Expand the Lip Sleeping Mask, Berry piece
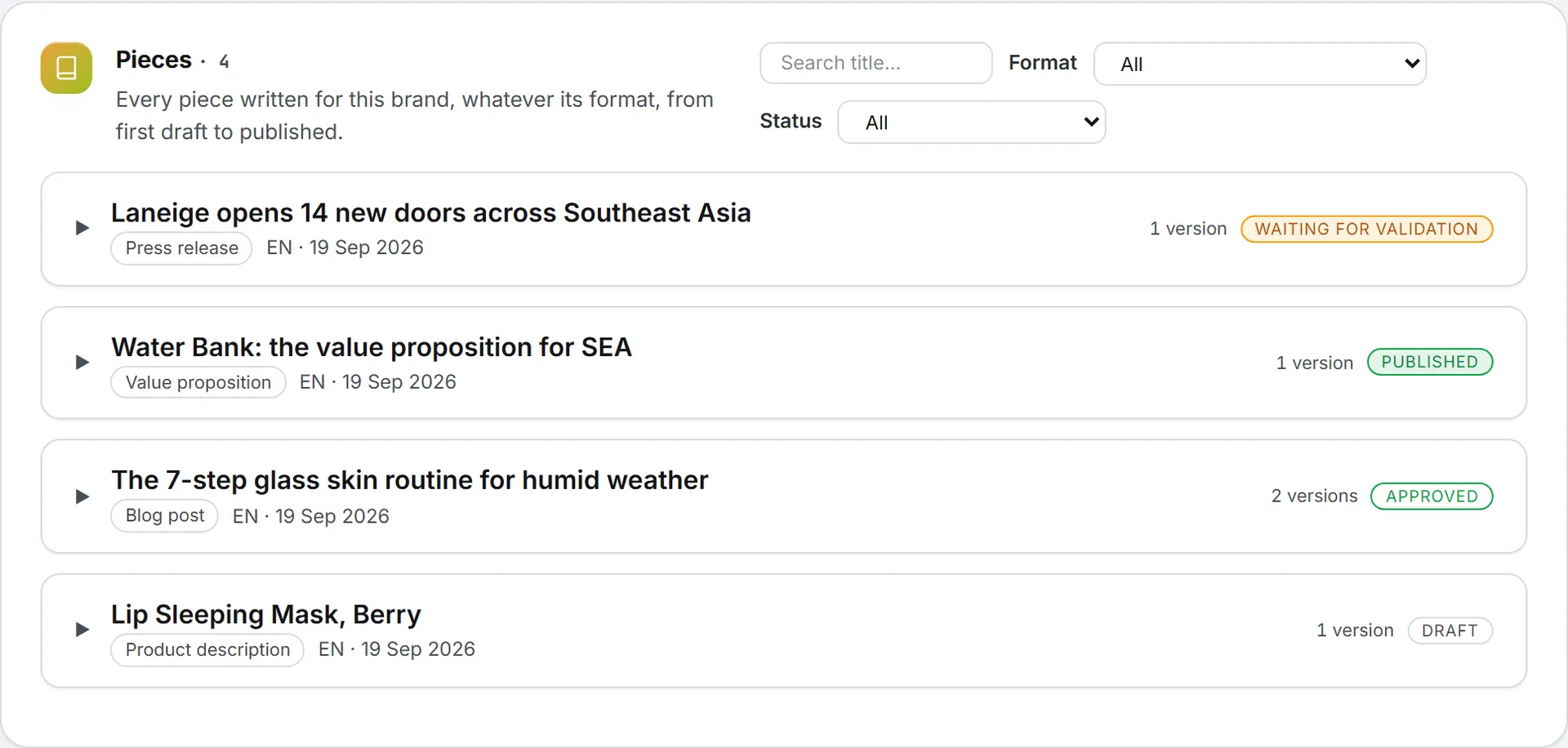 click(82, 630)
